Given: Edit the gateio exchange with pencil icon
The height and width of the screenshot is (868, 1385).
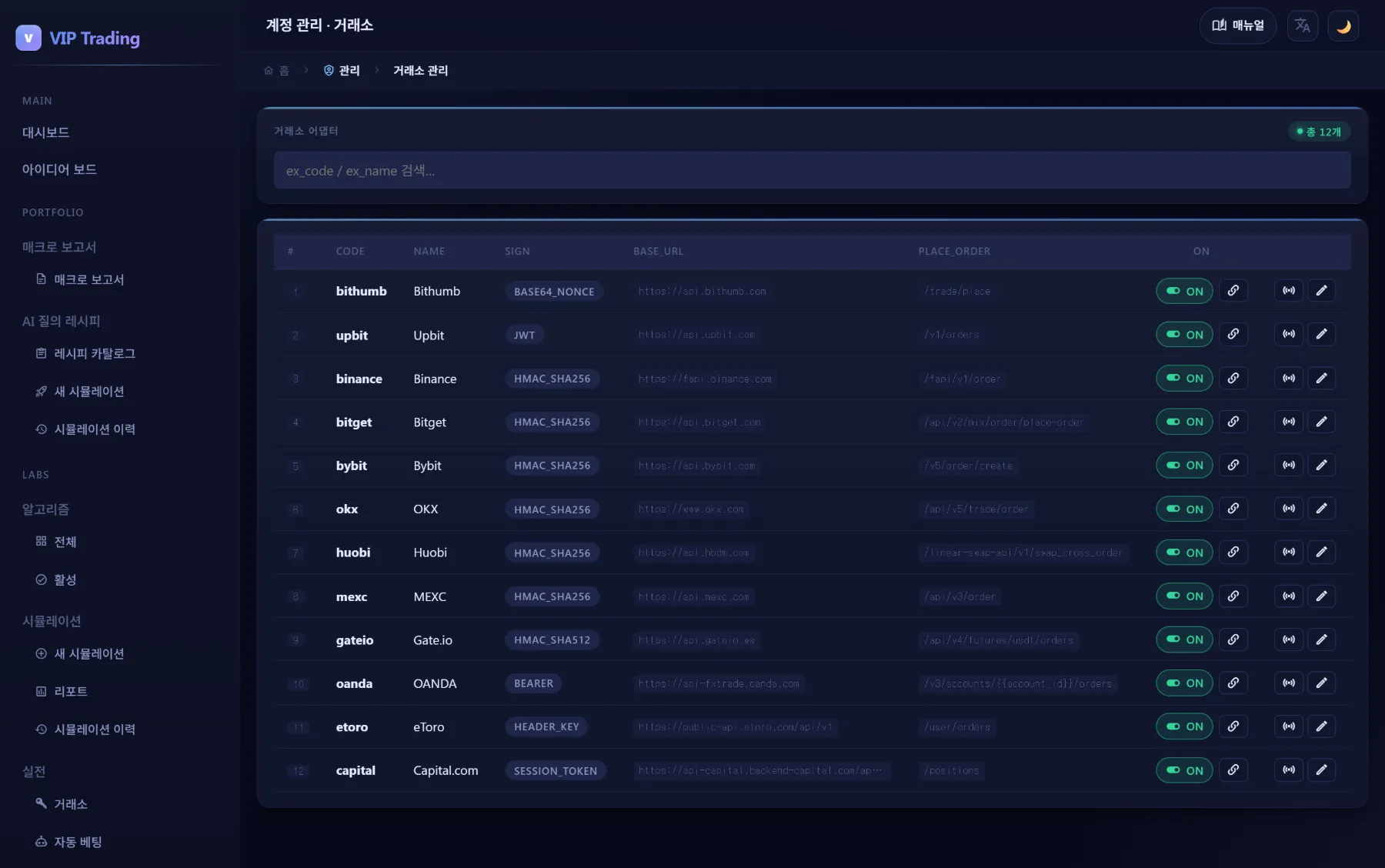Looking at the screenshot, I should (1321, 639).
